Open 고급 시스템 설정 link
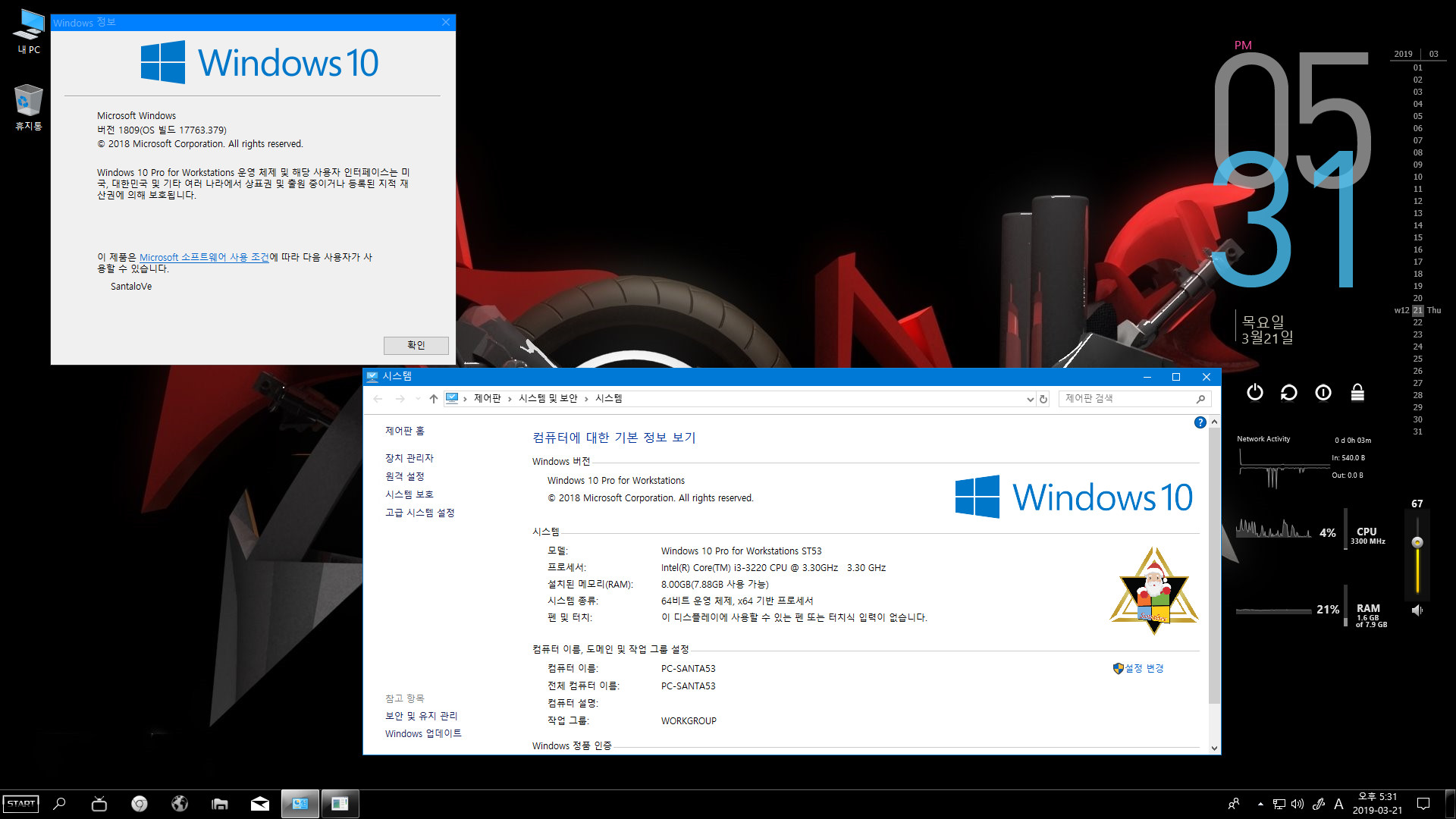This screenshot has height=819, width=1456. (419, 513)
